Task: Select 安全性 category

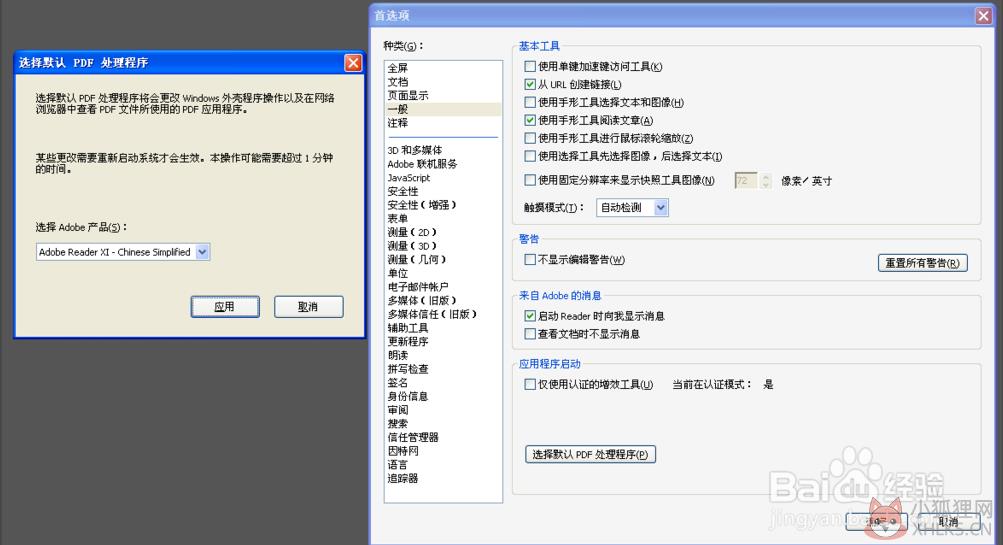Action: 403,191
